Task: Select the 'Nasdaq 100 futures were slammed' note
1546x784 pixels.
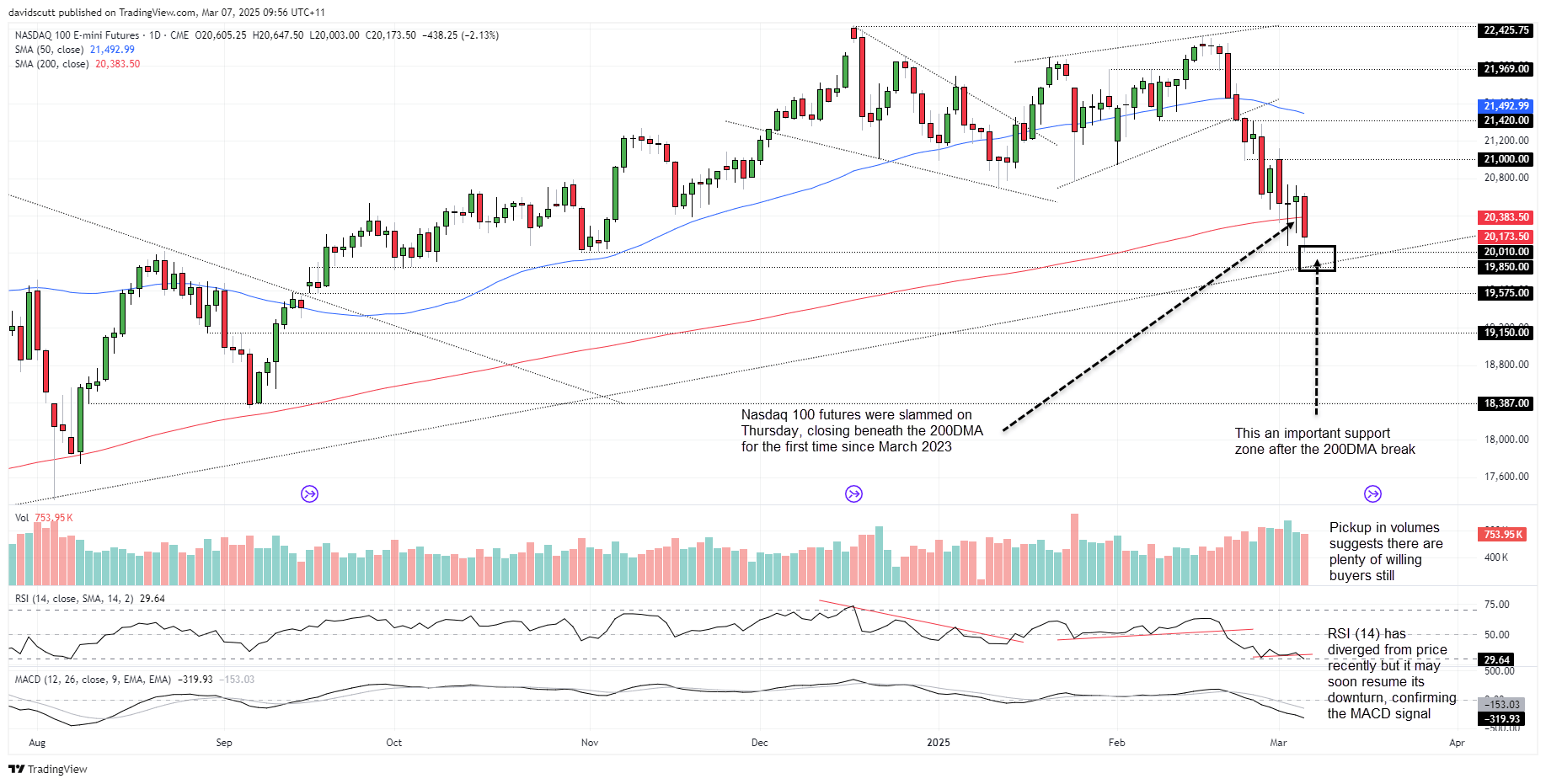Action: (x=862, y=431)
